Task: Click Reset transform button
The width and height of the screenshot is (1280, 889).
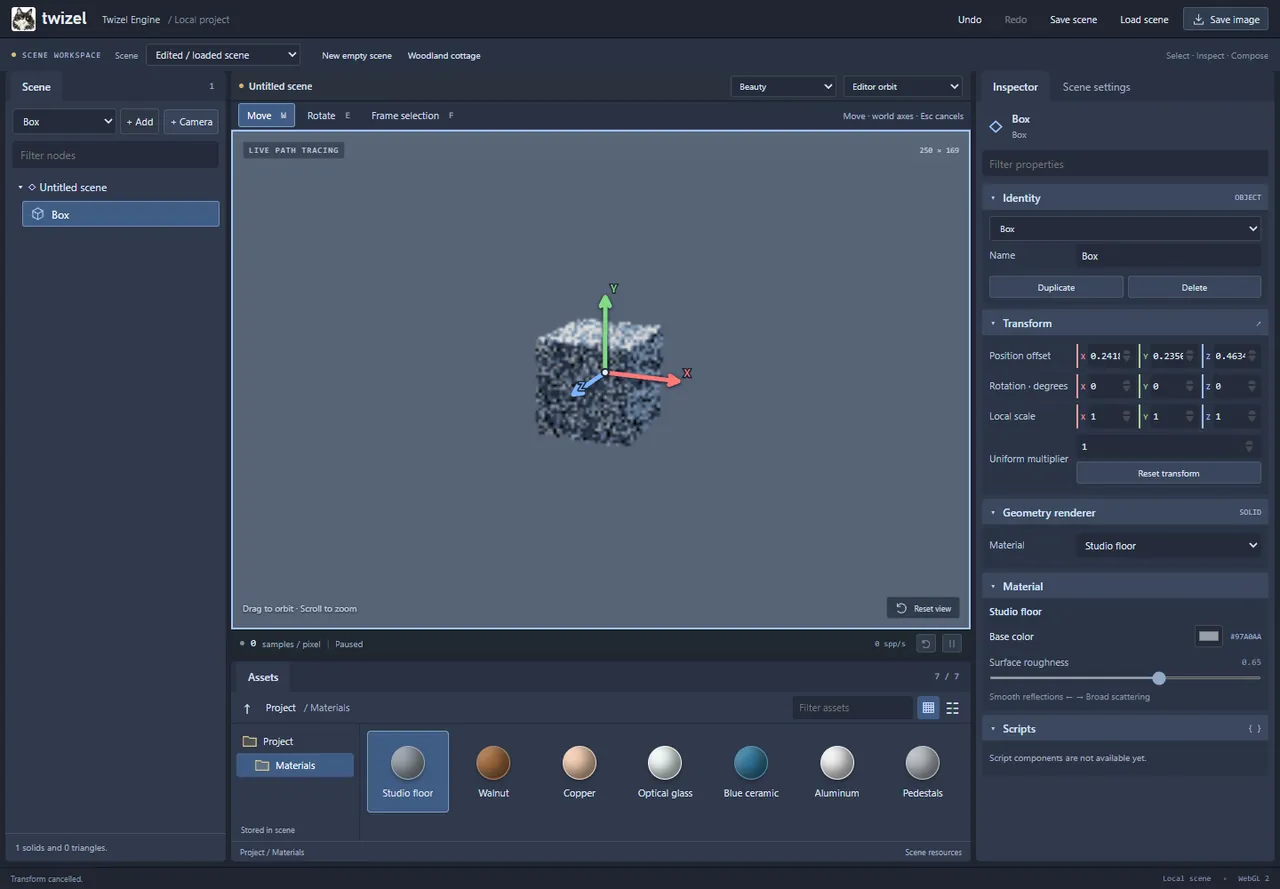Action: [x=1168, y=473]
